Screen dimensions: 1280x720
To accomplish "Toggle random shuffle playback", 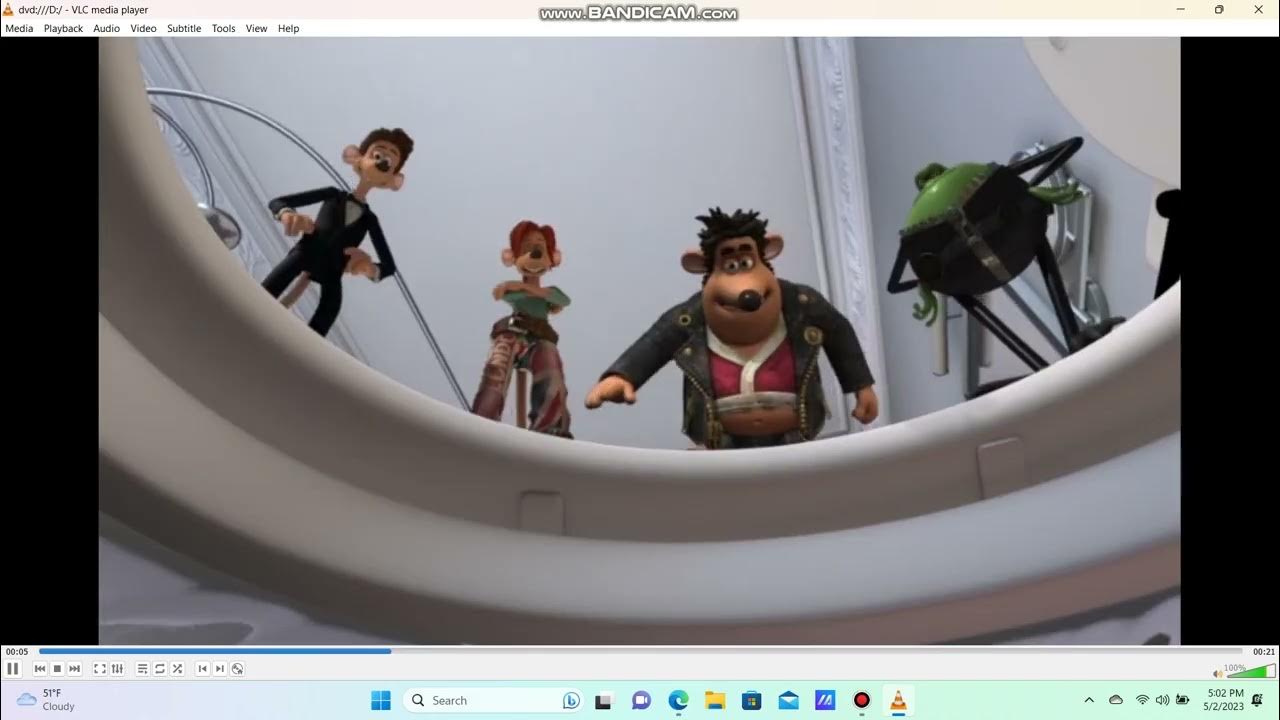I will click(x=177, y=669).
